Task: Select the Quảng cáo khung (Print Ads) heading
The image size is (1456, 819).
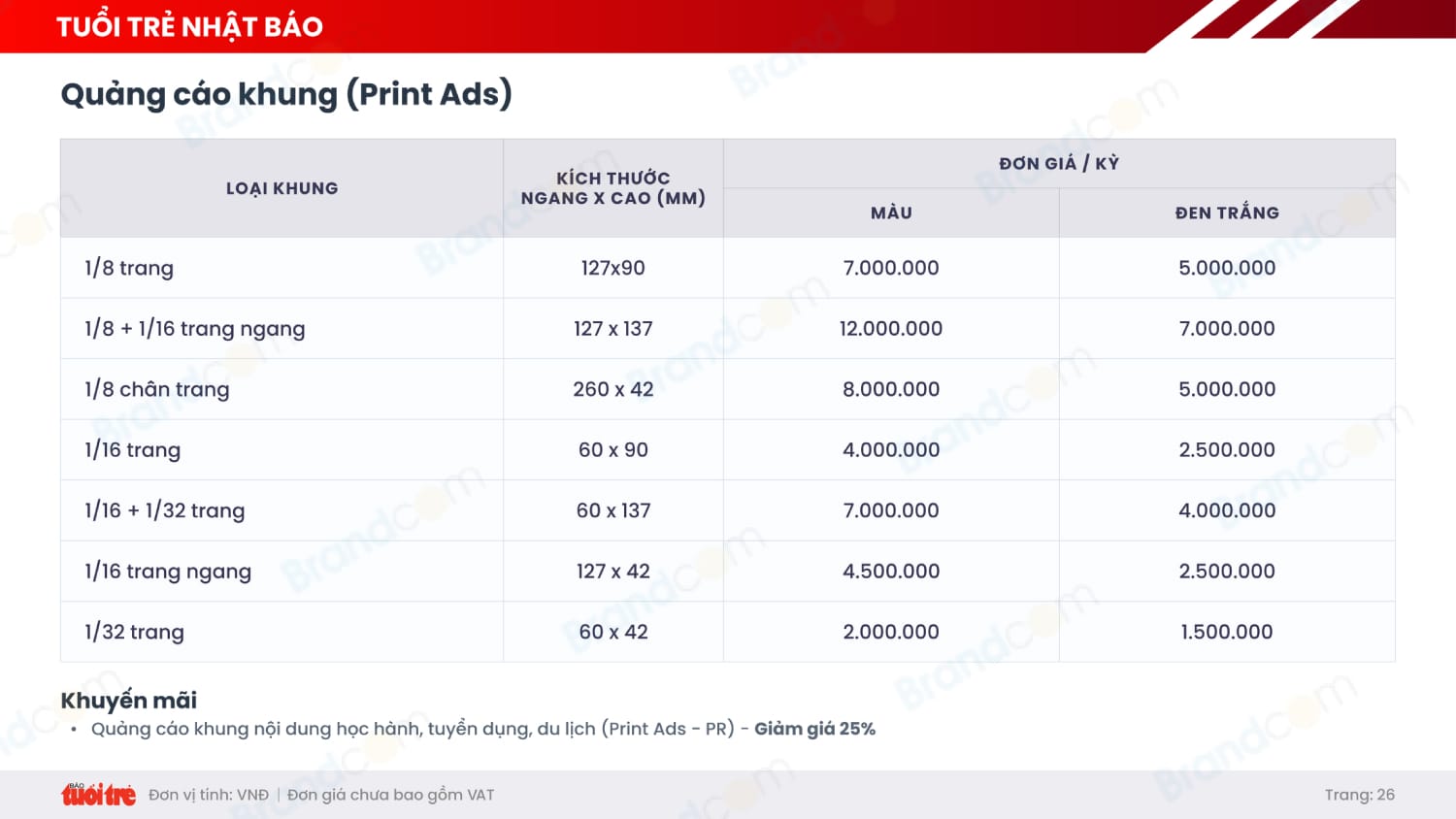Action: 285,94
